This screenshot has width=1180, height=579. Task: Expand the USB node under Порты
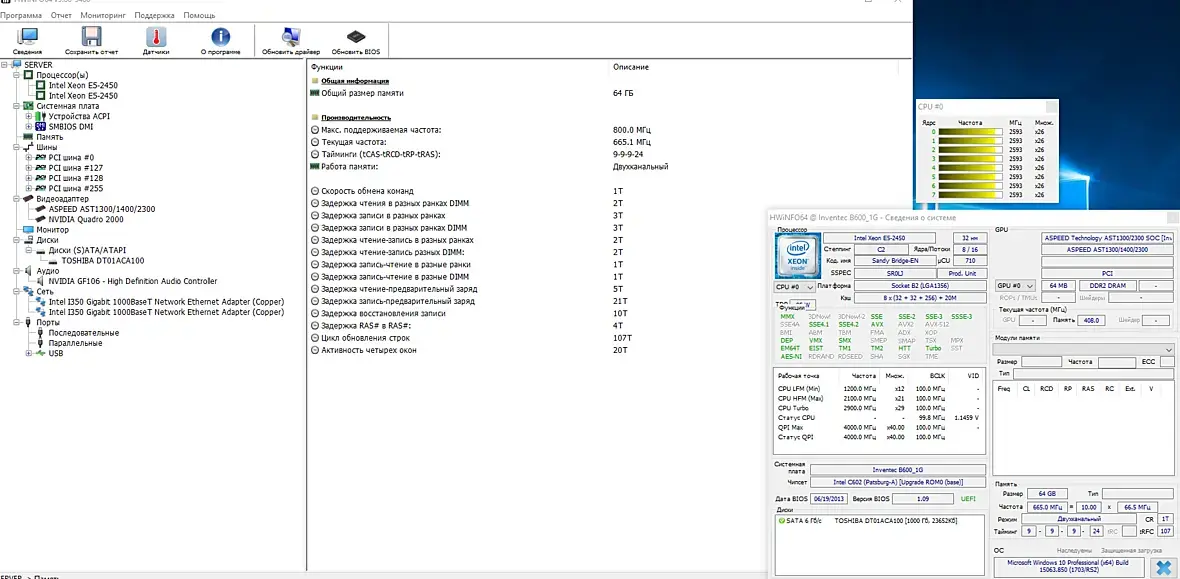click(x=29, y=353)
